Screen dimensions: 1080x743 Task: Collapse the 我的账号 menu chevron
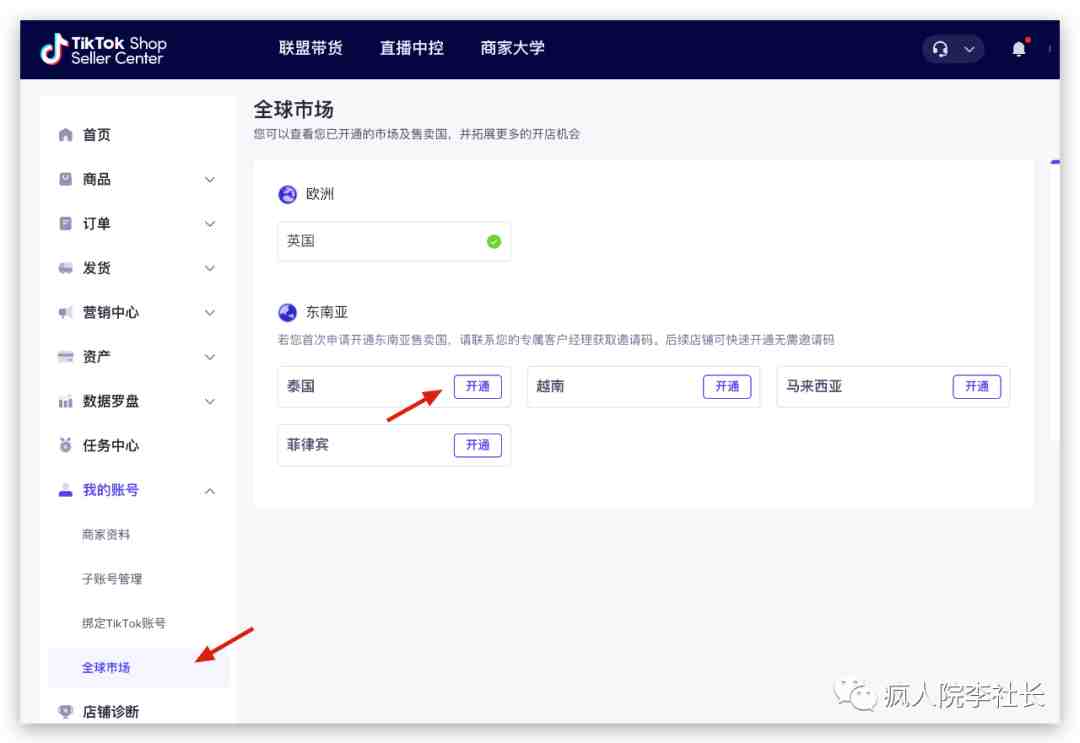click(210, 491)
